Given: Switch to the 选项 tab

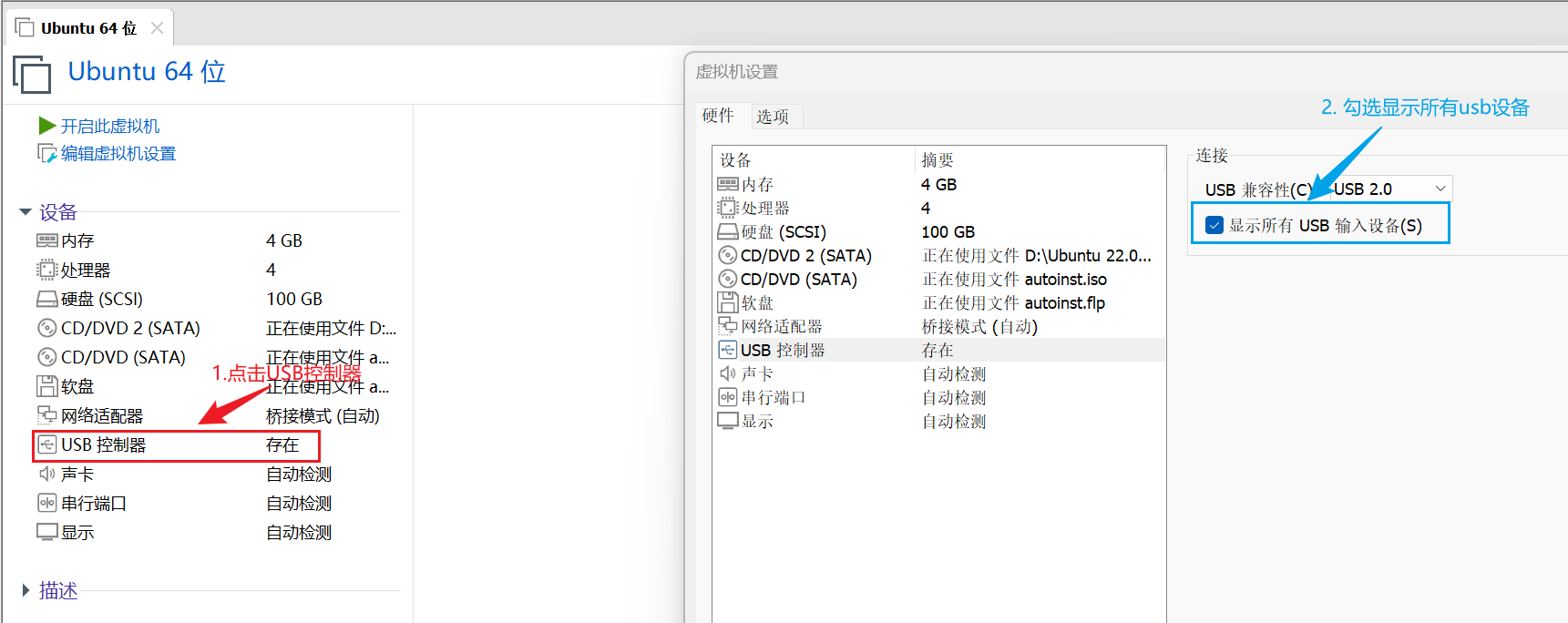Looking at the screenshot, I should (773, 117).
